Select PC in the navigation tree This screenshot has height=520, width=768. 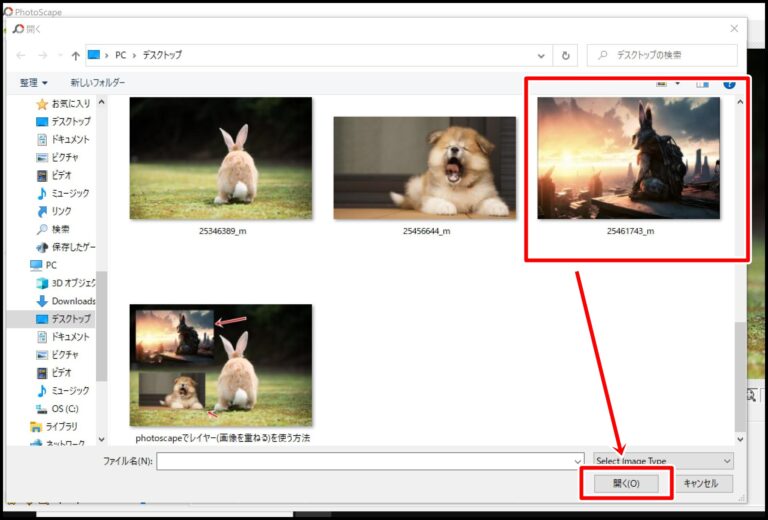pyautogui.click(x=44, y=265)
